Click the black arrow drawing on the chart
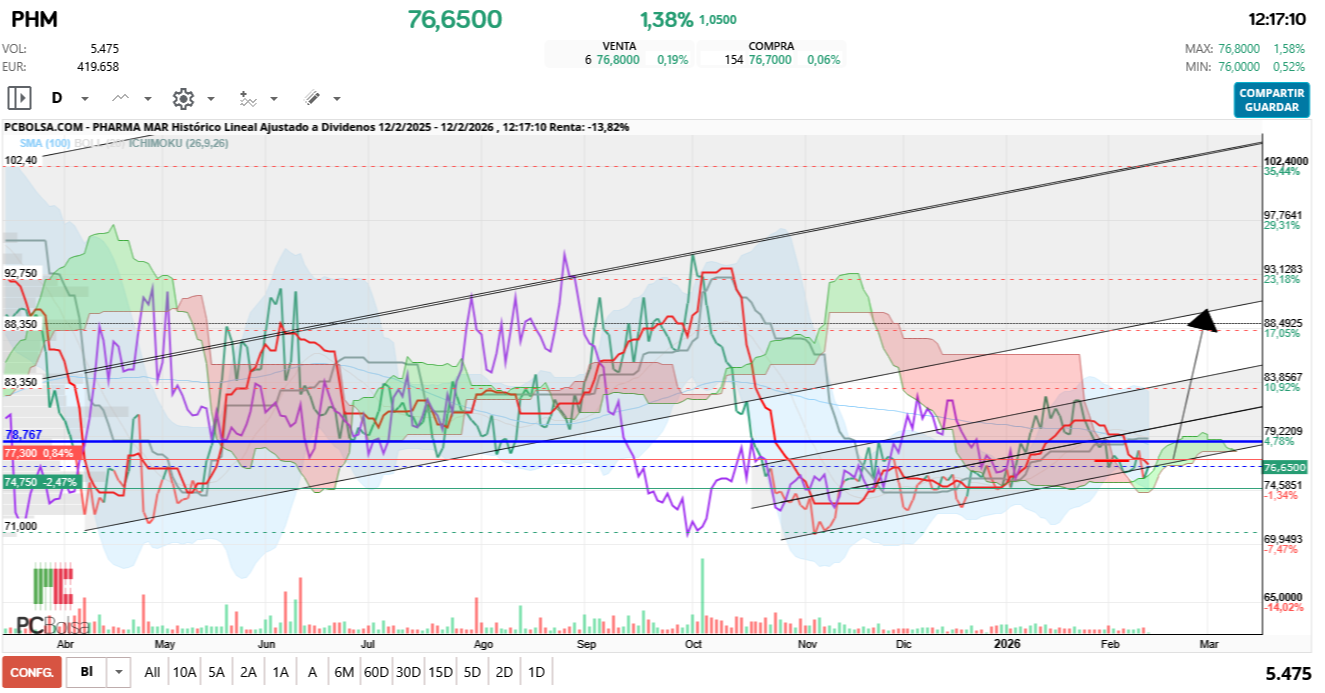Image resolution: width=1325 pixels, height=693 pixels. pos(1203,320)
